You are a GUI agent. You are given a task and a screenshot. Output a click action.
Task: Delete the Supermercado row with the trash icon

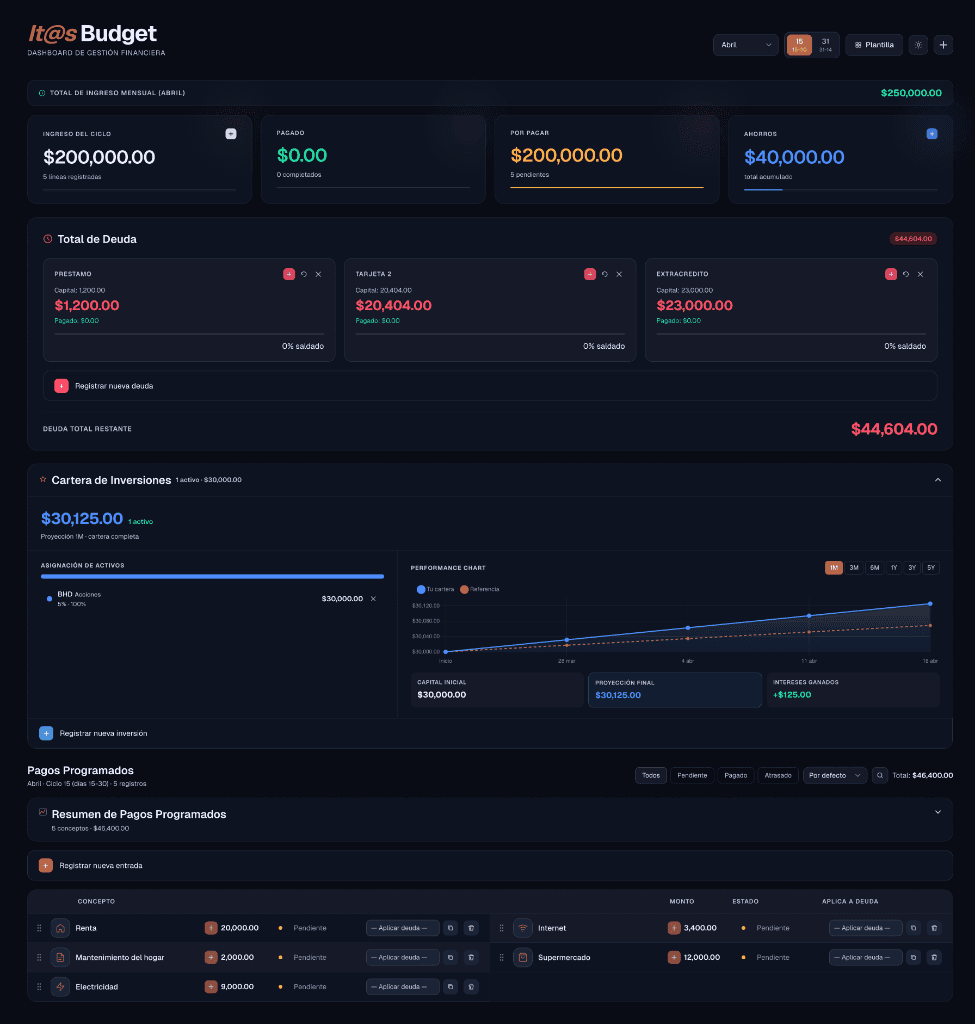click(x=933, y=957)
